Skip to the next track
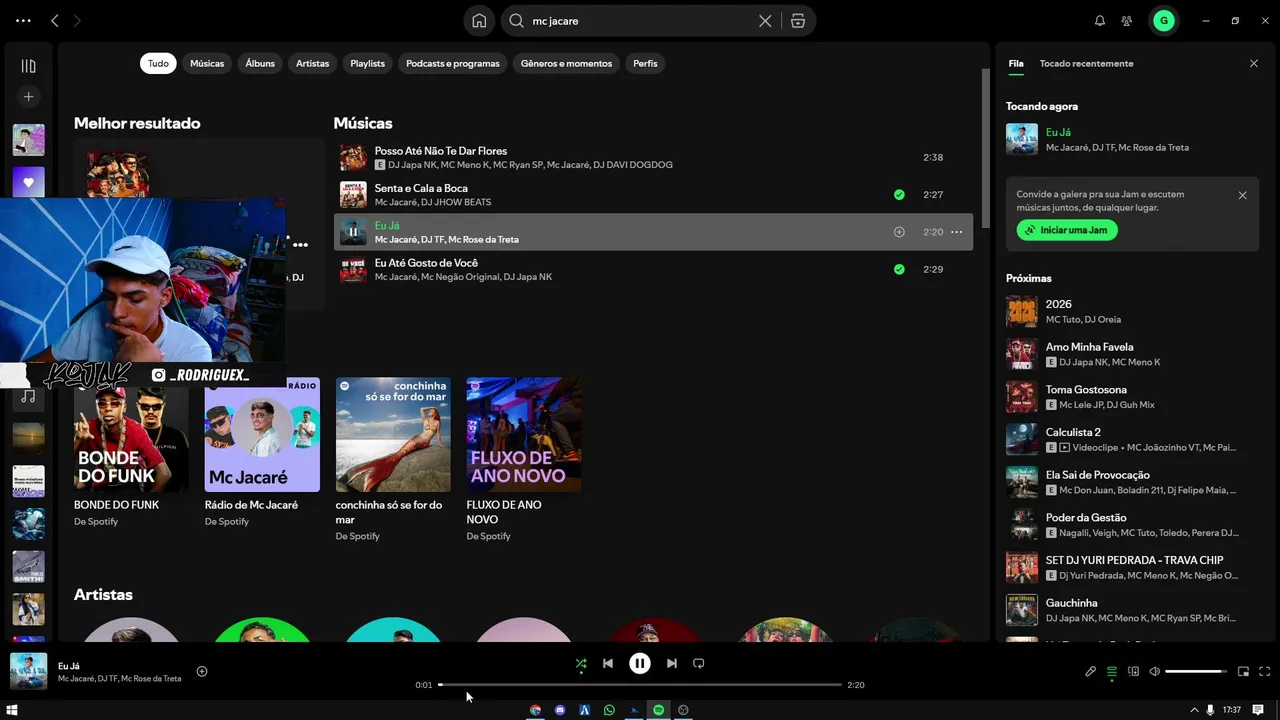Image resolution: width=1280 pixels, height=720 pixels. click(672, 663)
